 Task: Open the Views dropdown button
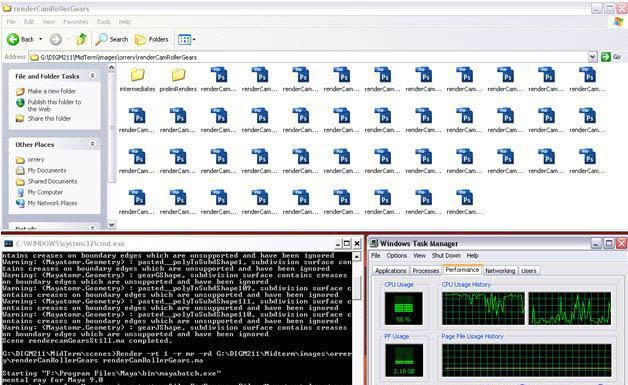pos(187,39)
